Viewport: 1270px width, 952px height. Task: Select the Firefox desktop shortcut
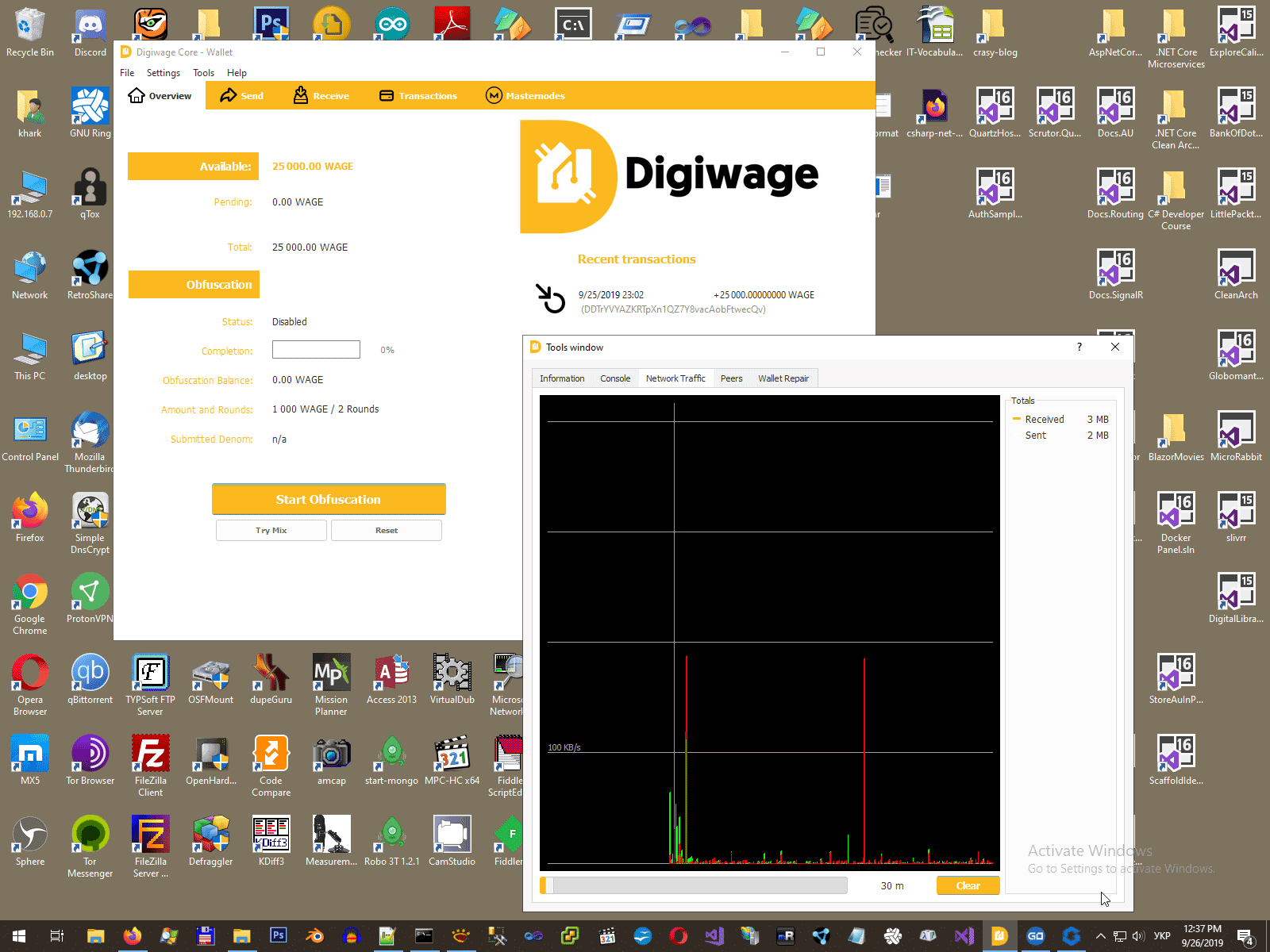(x=30, y=518)
